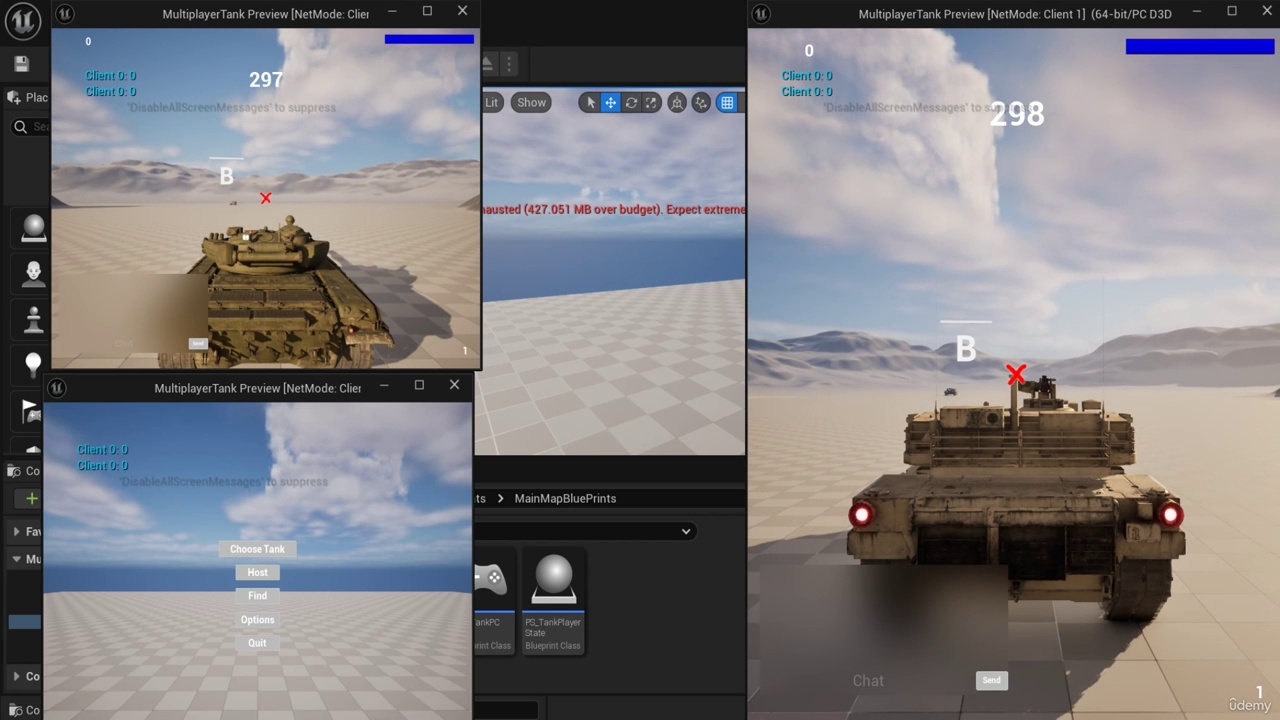Toggle surface snapping icon
Viewport: 1280px width, 720px height.
click(x=701, y=102)
